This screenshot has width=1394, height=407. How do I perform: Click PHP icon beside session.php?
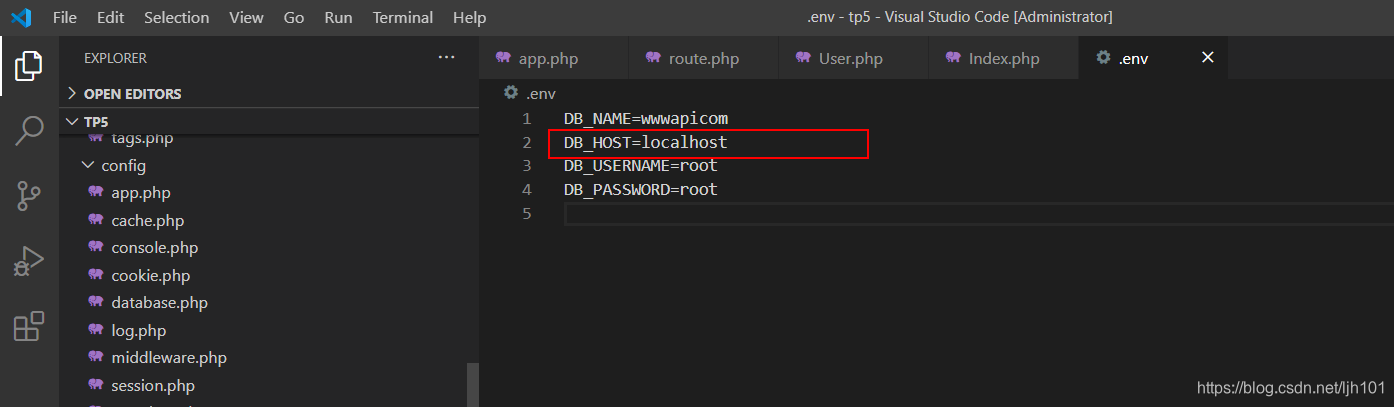[x=96, y=385]
